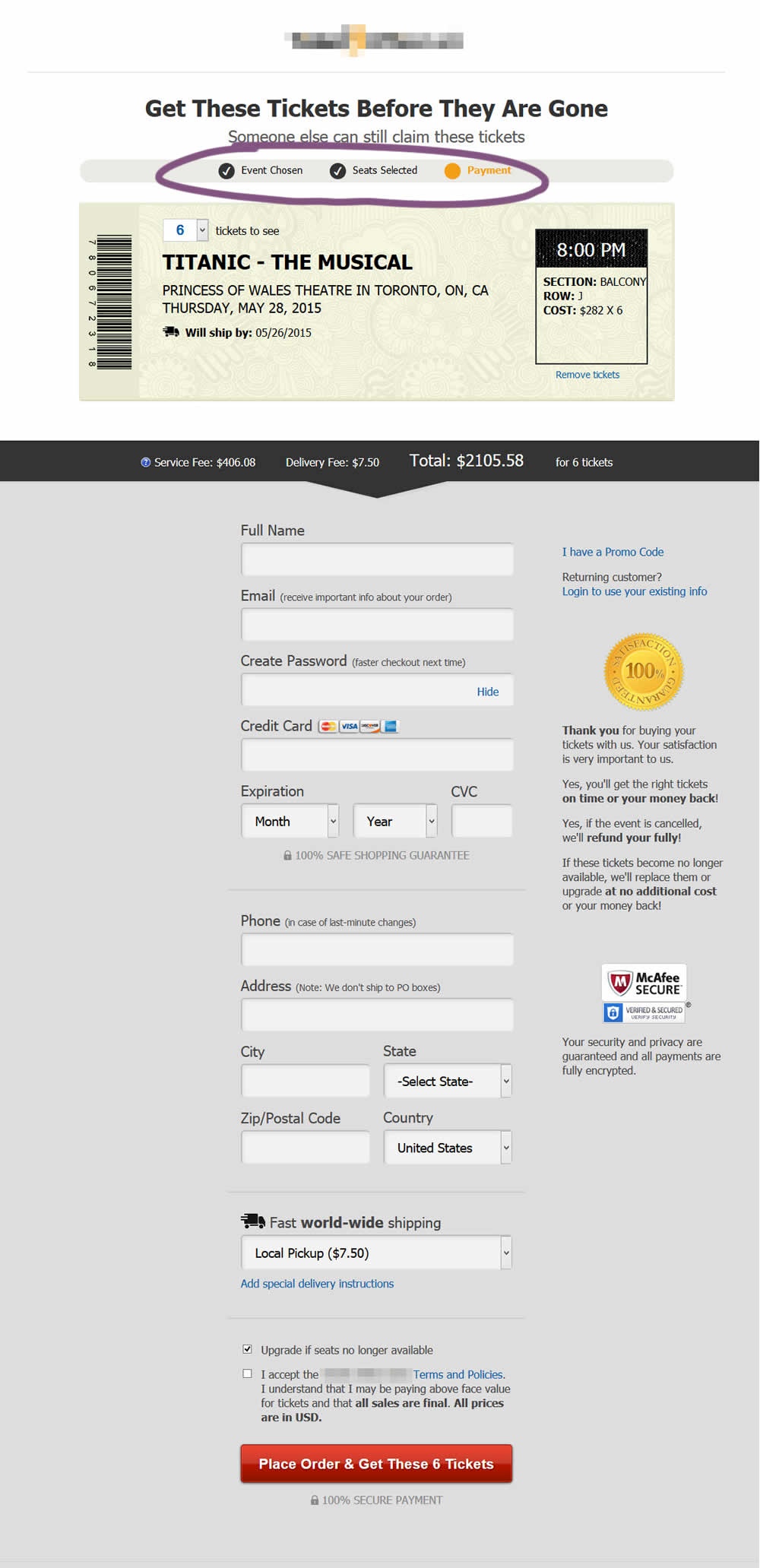Click the ticket barcode image

113,302
